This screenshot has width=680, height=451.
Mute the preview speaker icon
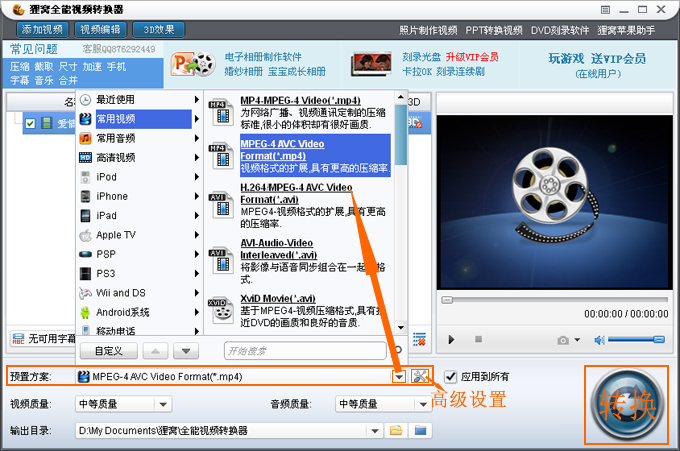599,340
